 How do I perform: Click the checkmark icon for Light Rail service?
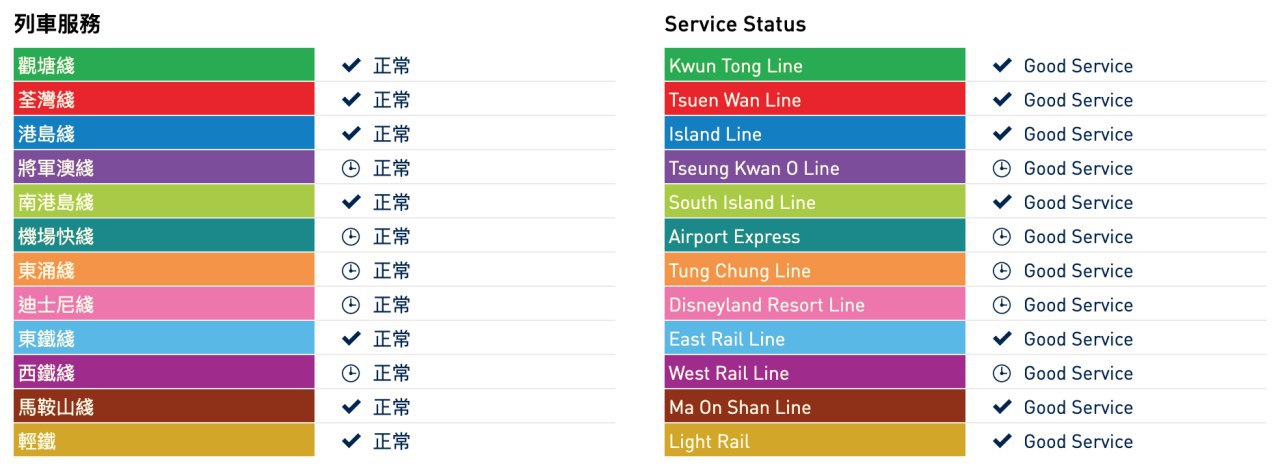click(x=1001, y=441)
